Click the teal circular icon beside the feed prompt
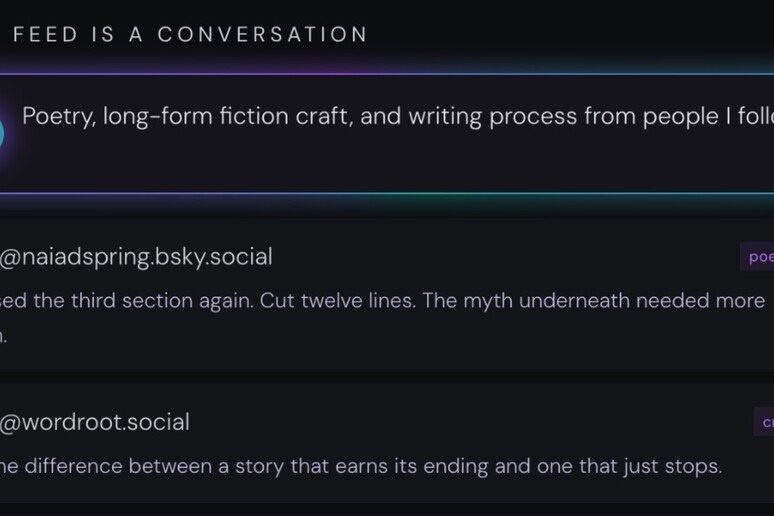The height and width of the screenshot is (516, 774). [4, 132]
